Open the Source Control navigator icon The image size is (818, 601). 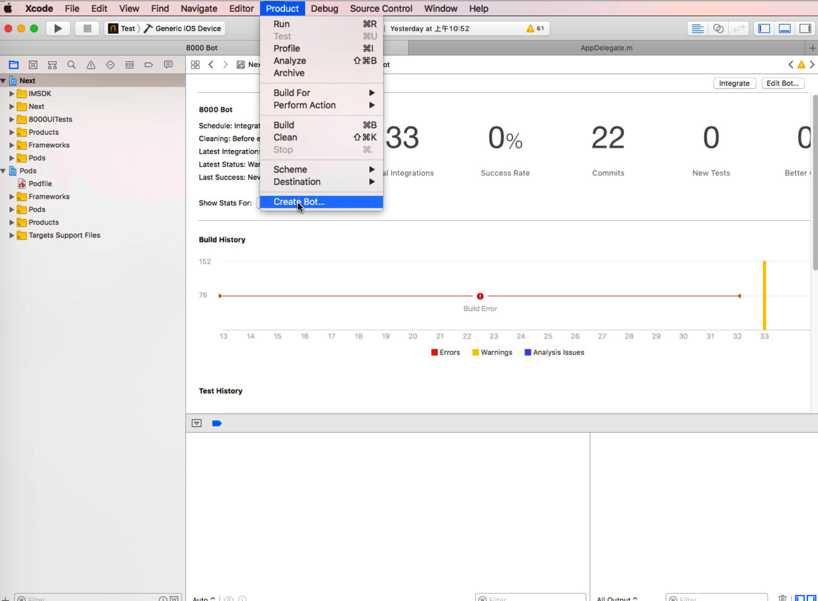[33, 65]
